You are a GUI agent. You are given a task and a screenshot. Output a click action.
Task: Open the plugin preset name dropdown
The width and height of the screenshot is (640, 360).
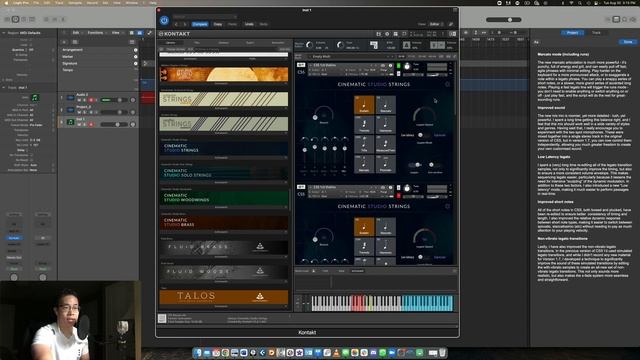tap(204, 17)
